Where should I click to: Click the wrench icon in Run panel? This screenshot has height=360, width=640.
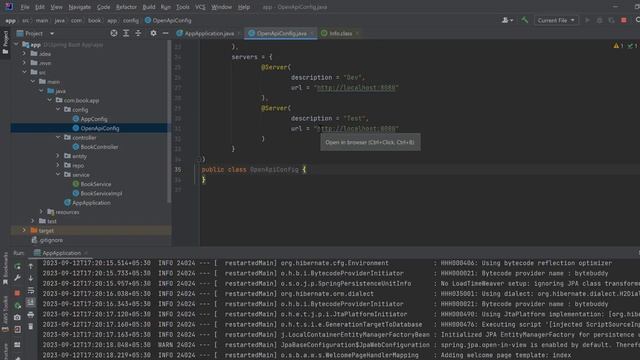click(18, 278)
